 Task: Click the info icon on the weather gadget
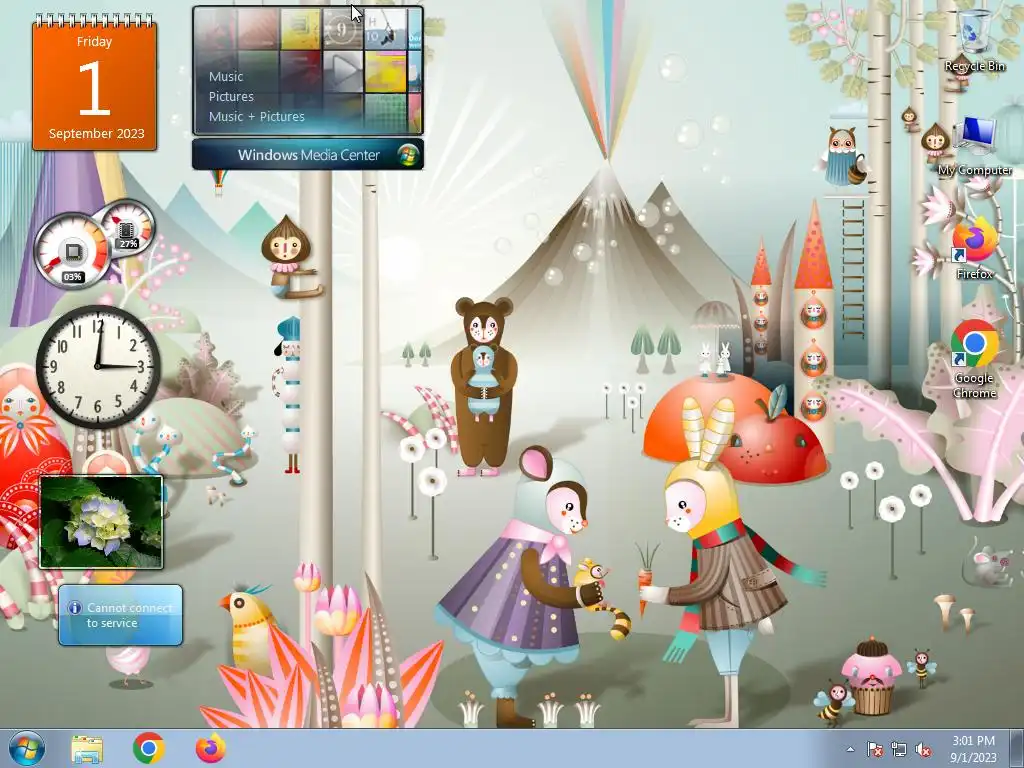tap(75, 608)
